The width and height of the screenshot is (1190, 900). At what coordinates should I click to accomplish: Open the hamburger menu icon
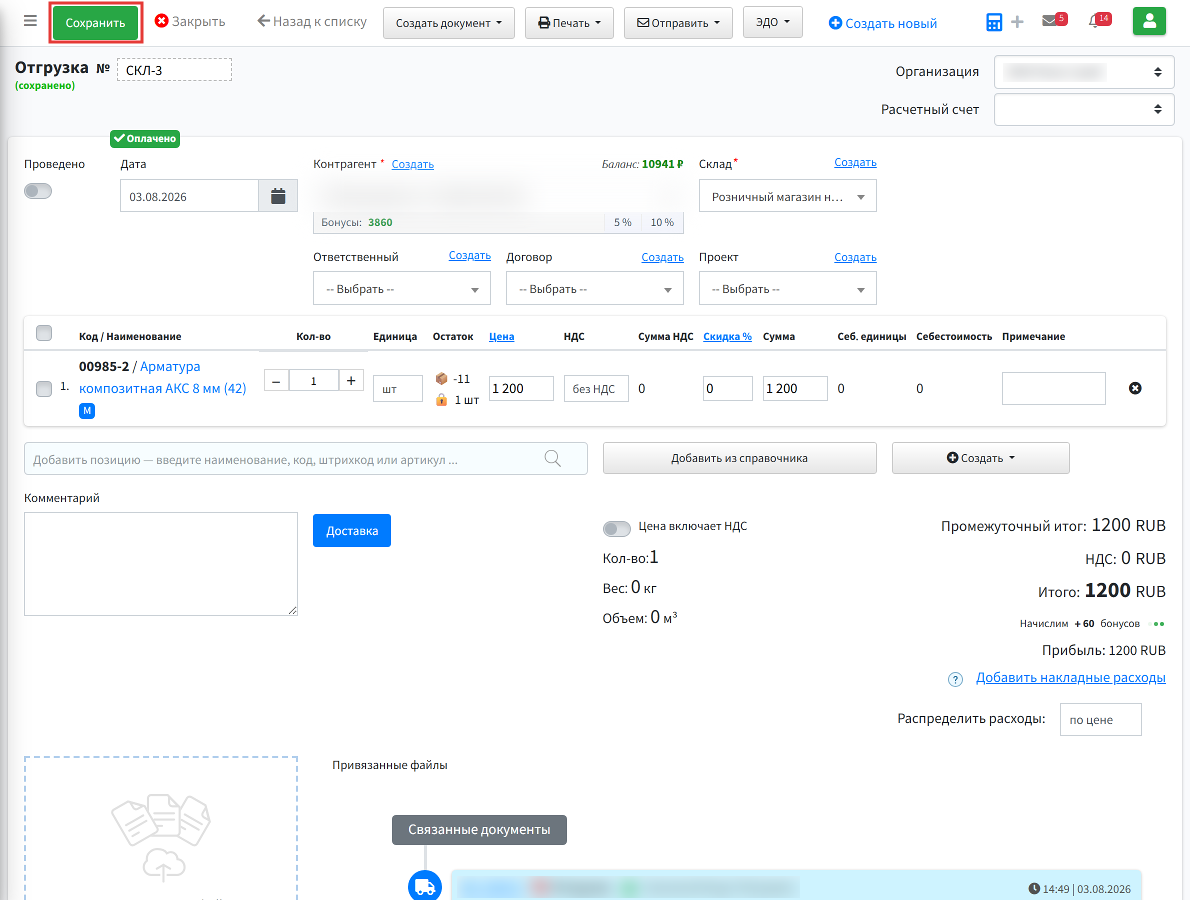[30, 20]
